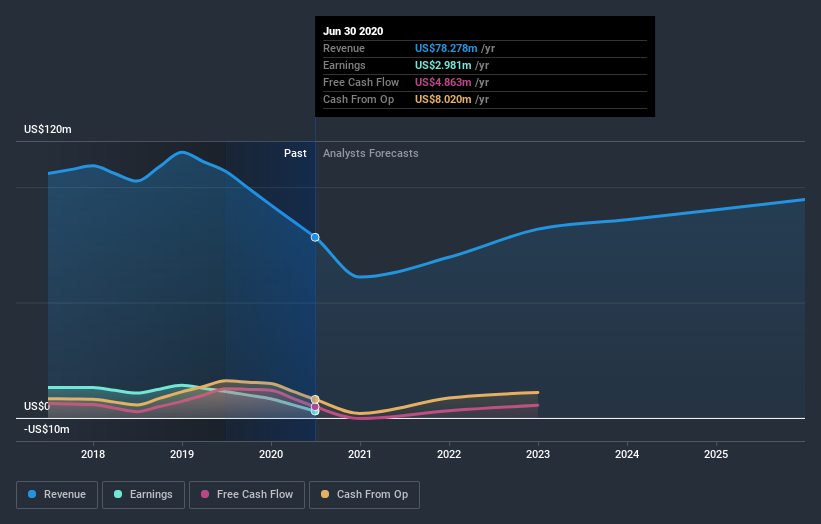
Task: Click the Jun 30 2020 tooltip date
Action: click(353, 31)
